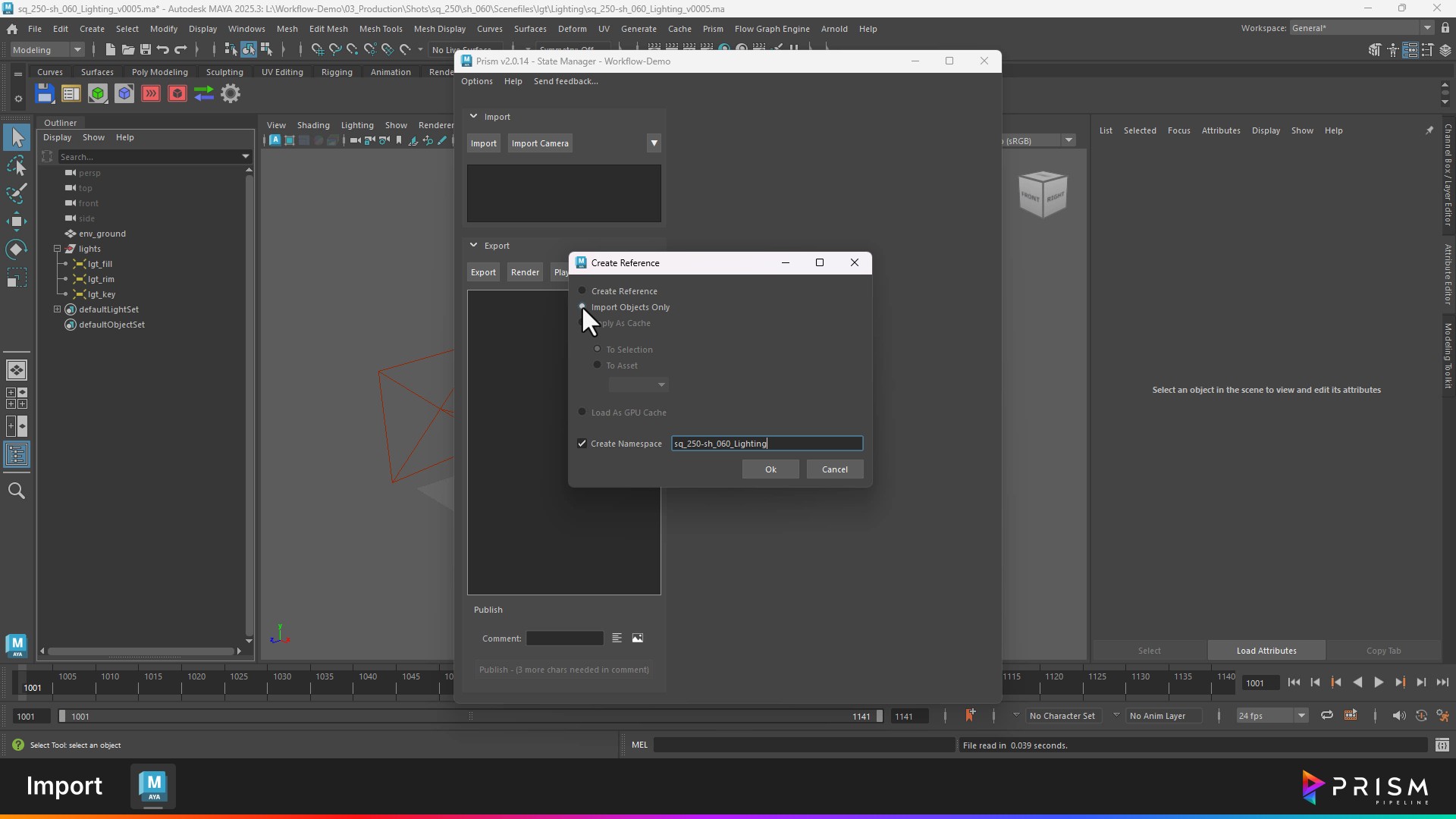The height and width of the screenshot is (819, 1456).
Task: Click the Import Camera button
Action: point(540,143)
